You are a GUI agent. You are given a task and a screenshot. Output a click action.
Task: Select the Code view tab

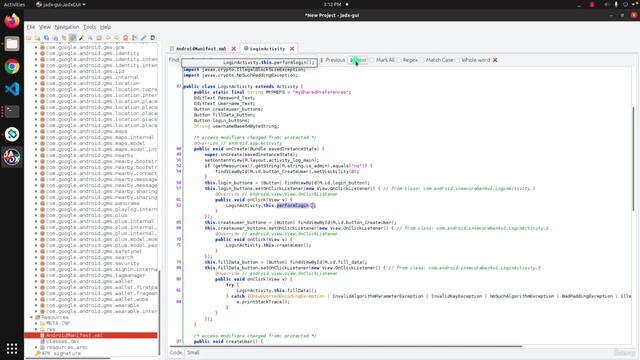pos(176,353)
